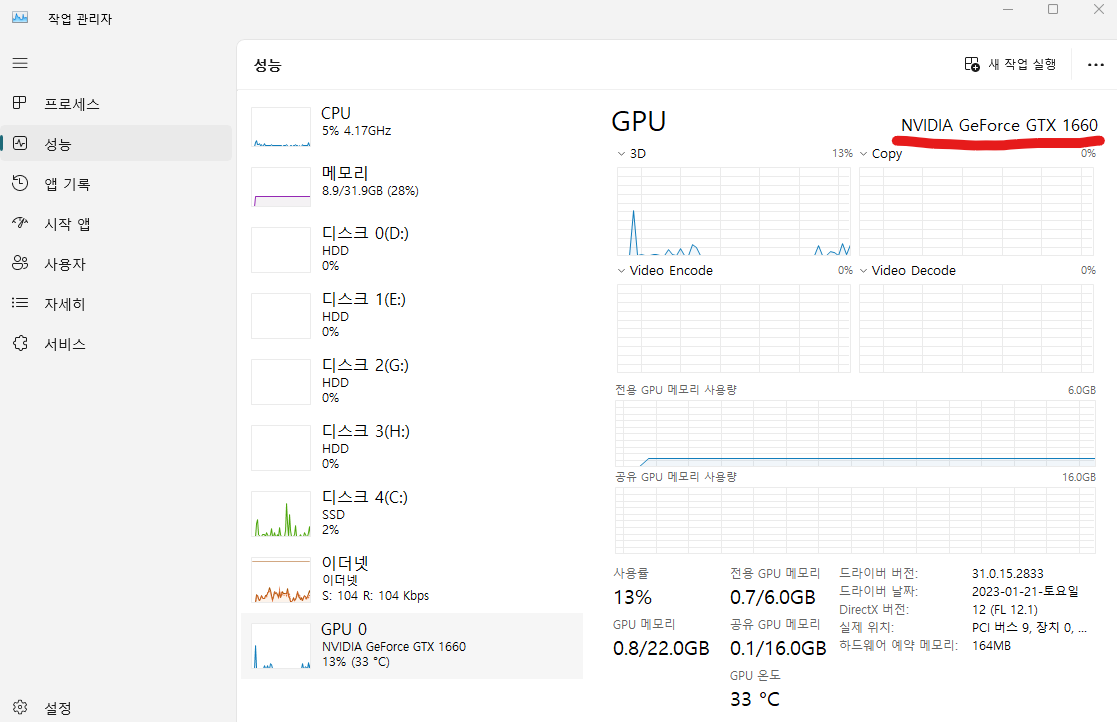
Task: Click the Processes (프로세스) icon in sidebar
Action: 20,103
